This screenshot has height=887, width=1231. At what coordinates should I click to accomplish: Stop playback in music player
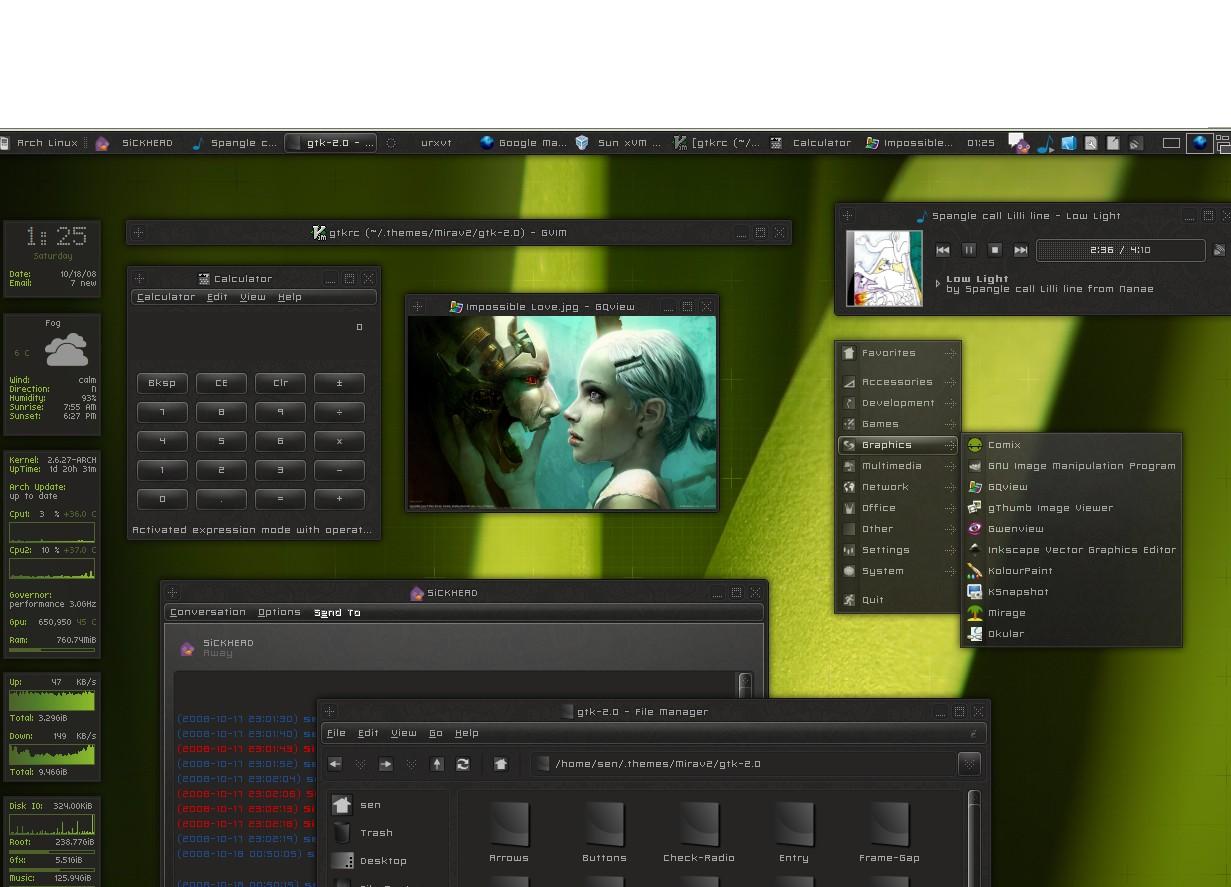pyautogui.click(x=995, y=250)
